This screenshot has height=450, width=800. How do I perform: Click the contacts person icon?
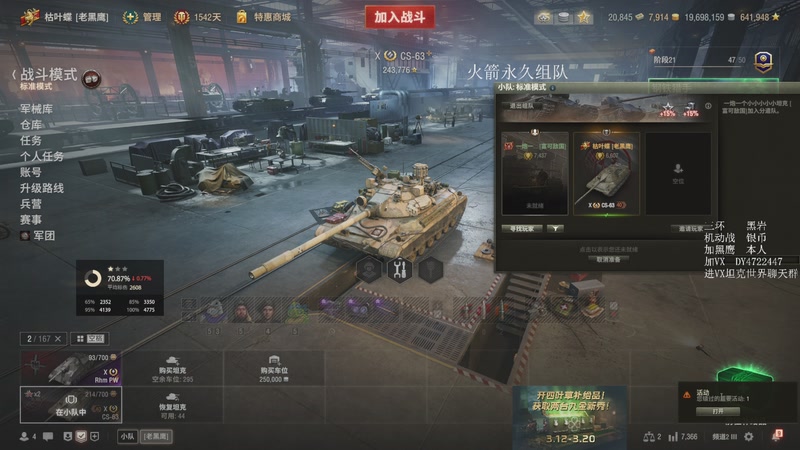click(x=24, y=437)
